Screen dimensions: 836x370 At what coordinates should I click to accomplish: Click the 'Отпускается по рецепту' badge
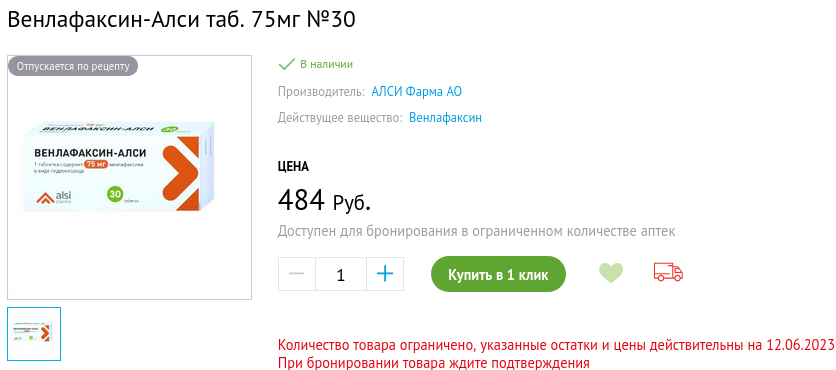click(x=73, y=67)
